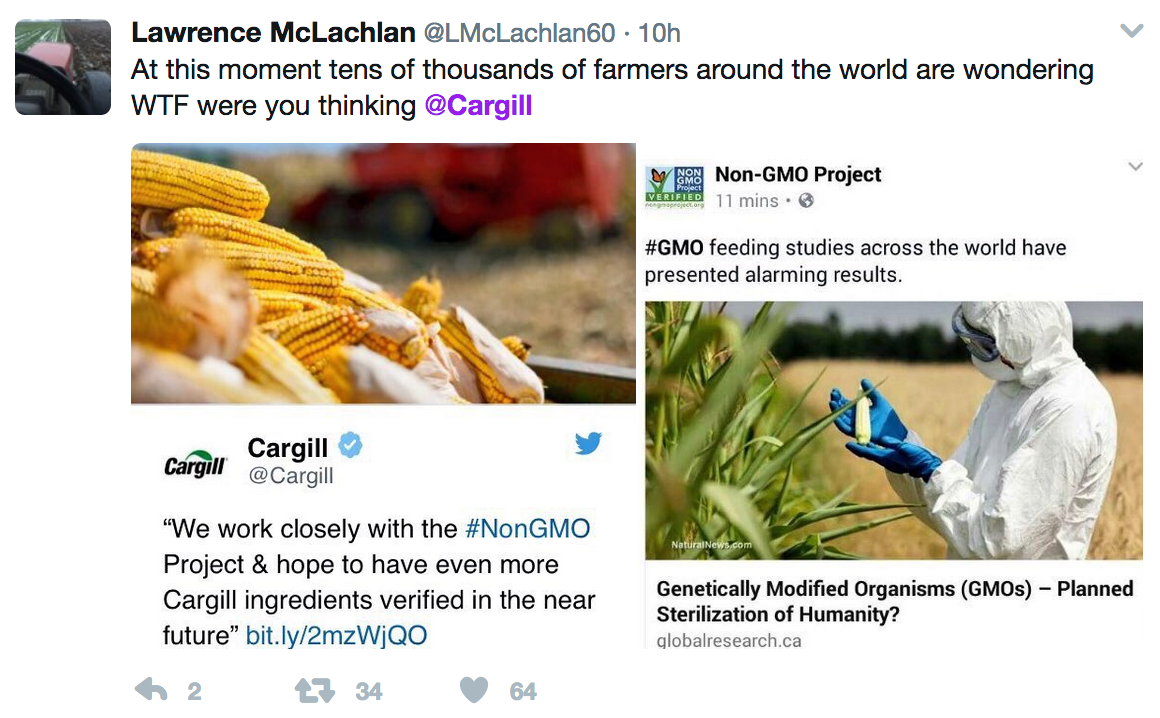Like the tweet with heart icon
Screen dimensions: 1160x718
click(x=474, y=689)
